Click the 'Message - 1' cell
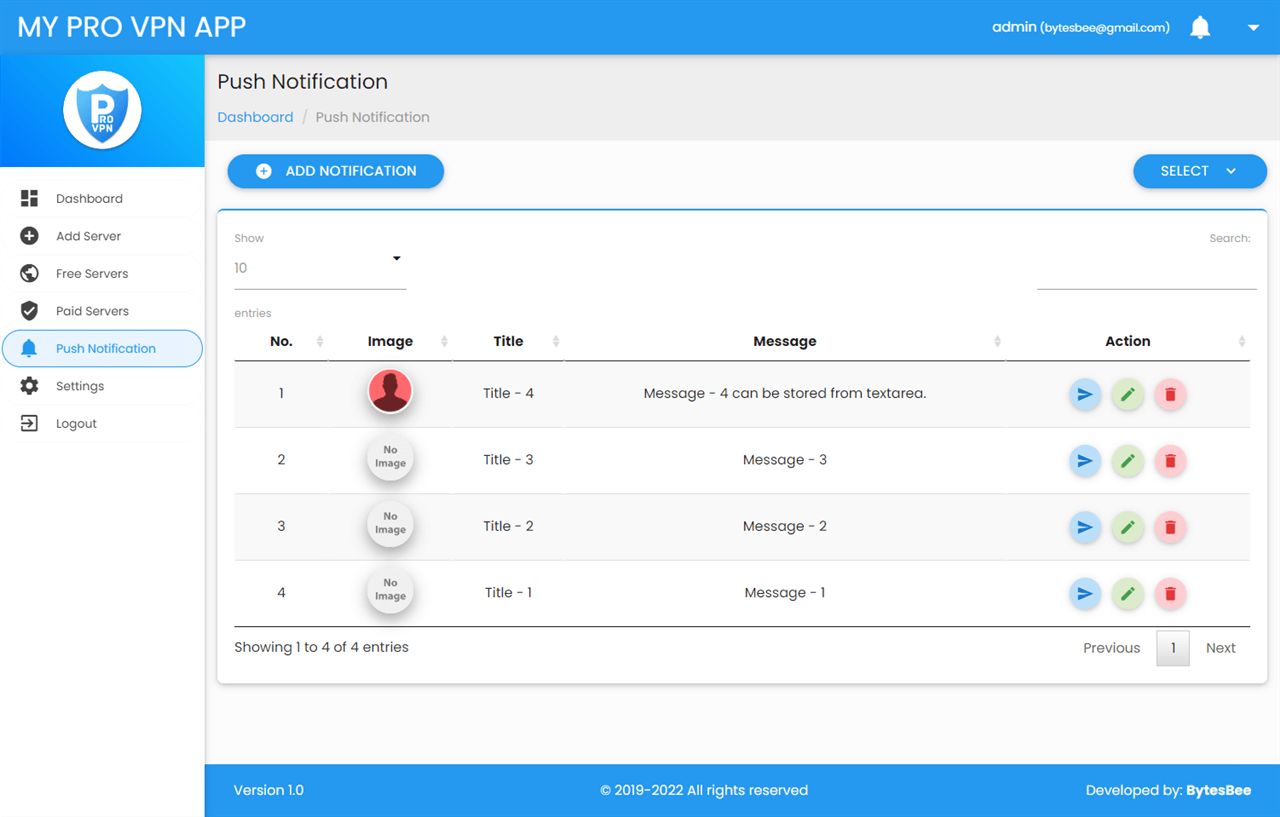Image resolution: width=1280 pixels, height=817 pixels. [785, 593]
